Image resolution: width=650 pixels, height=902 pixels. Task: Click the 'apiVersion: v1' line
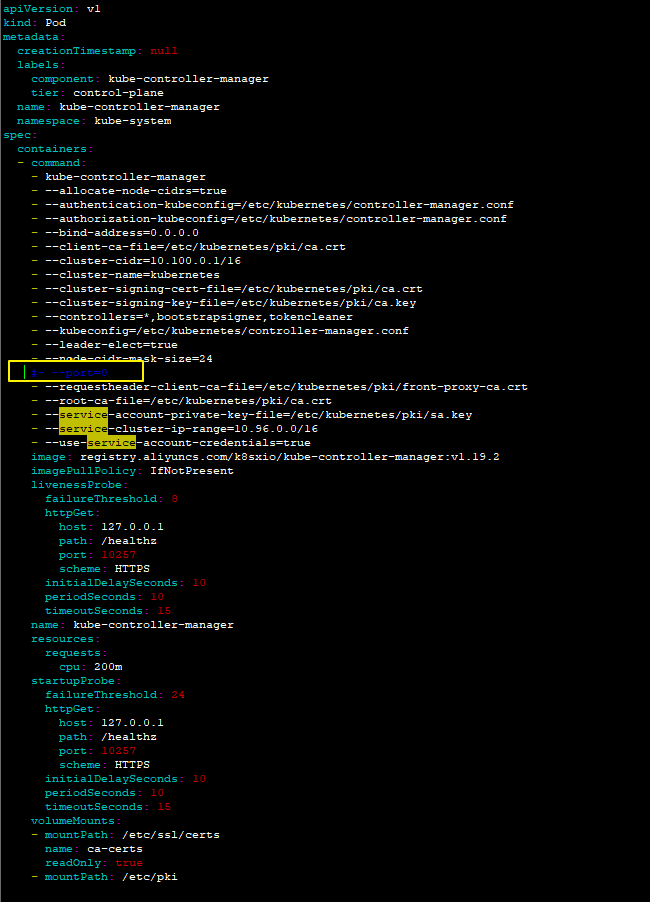[52, 9]
